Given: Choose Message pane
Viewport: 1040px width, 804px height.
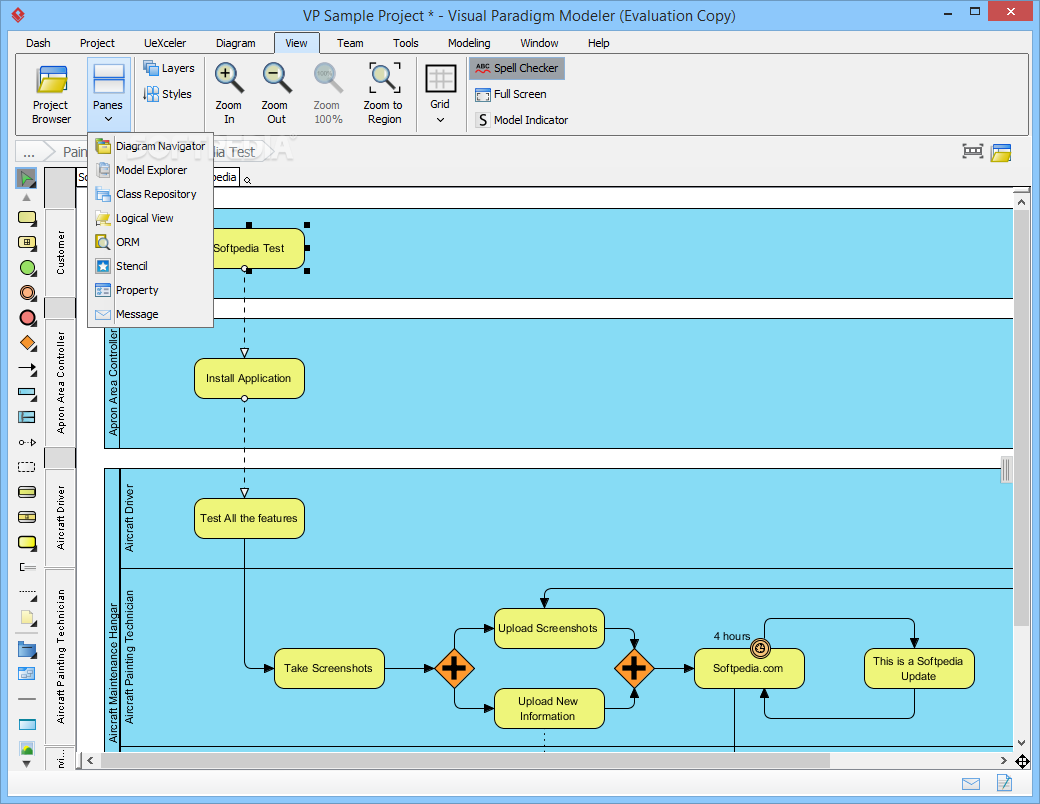Looking at the screenshot, I should pos(151,314).
